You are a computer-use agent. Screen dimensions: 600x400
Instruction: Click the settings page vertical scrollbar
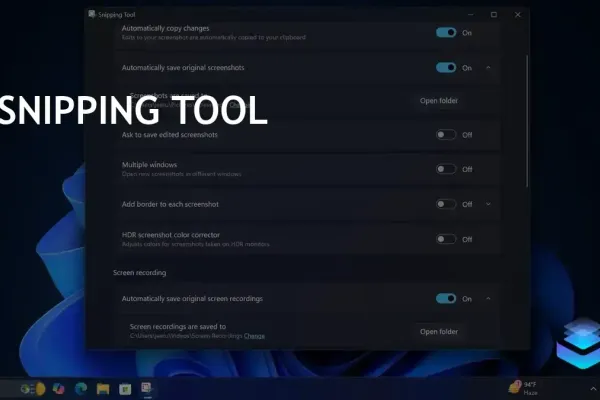pos(527,121)
